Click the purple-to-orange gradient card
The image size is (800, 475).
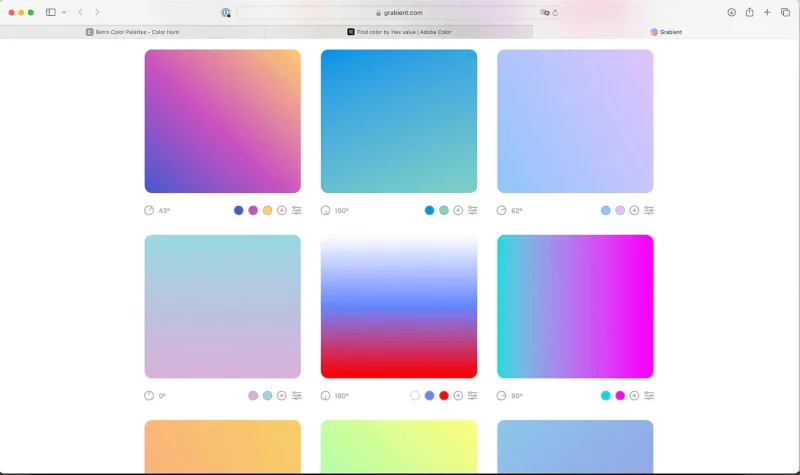point(222,121)
